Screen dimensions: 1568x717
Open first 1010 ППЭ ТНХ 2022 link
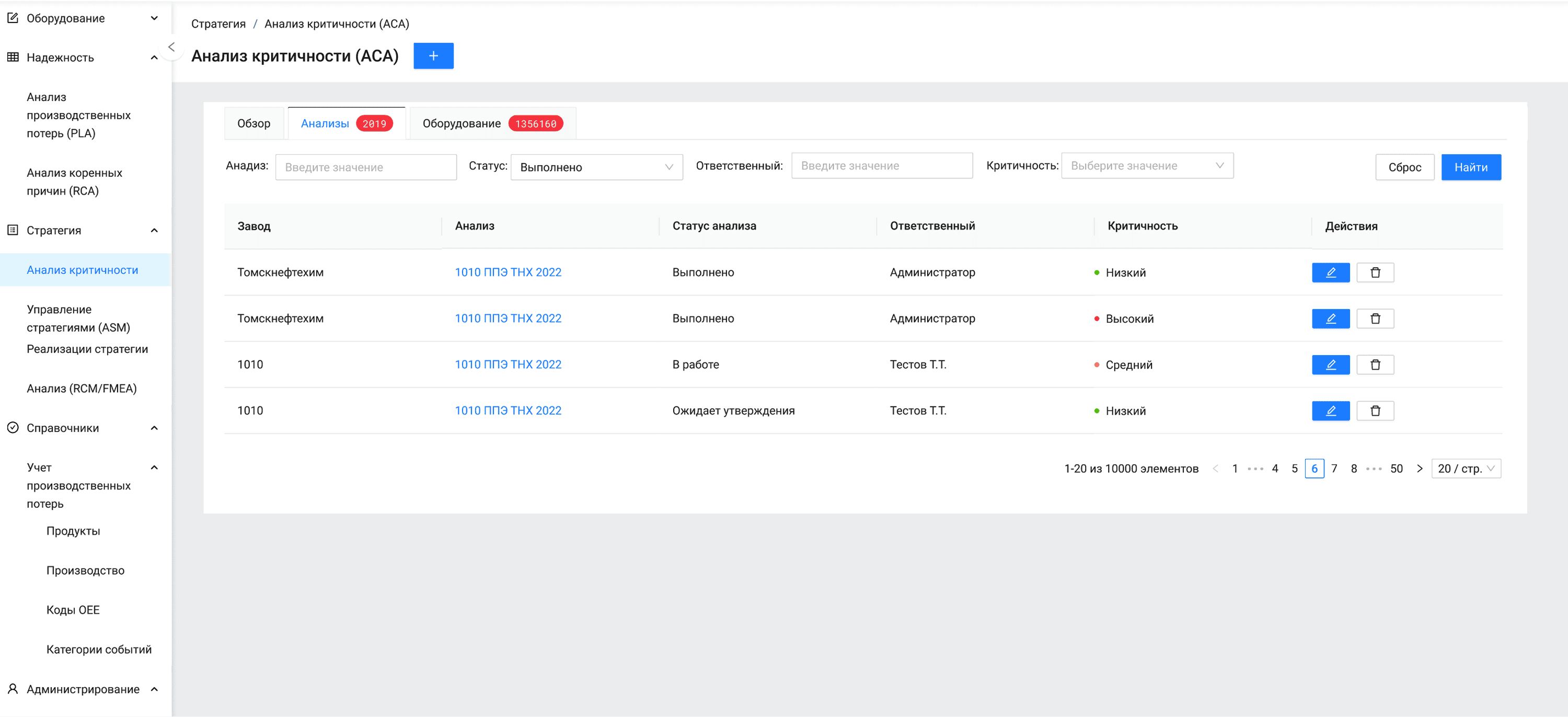point(508,272)
